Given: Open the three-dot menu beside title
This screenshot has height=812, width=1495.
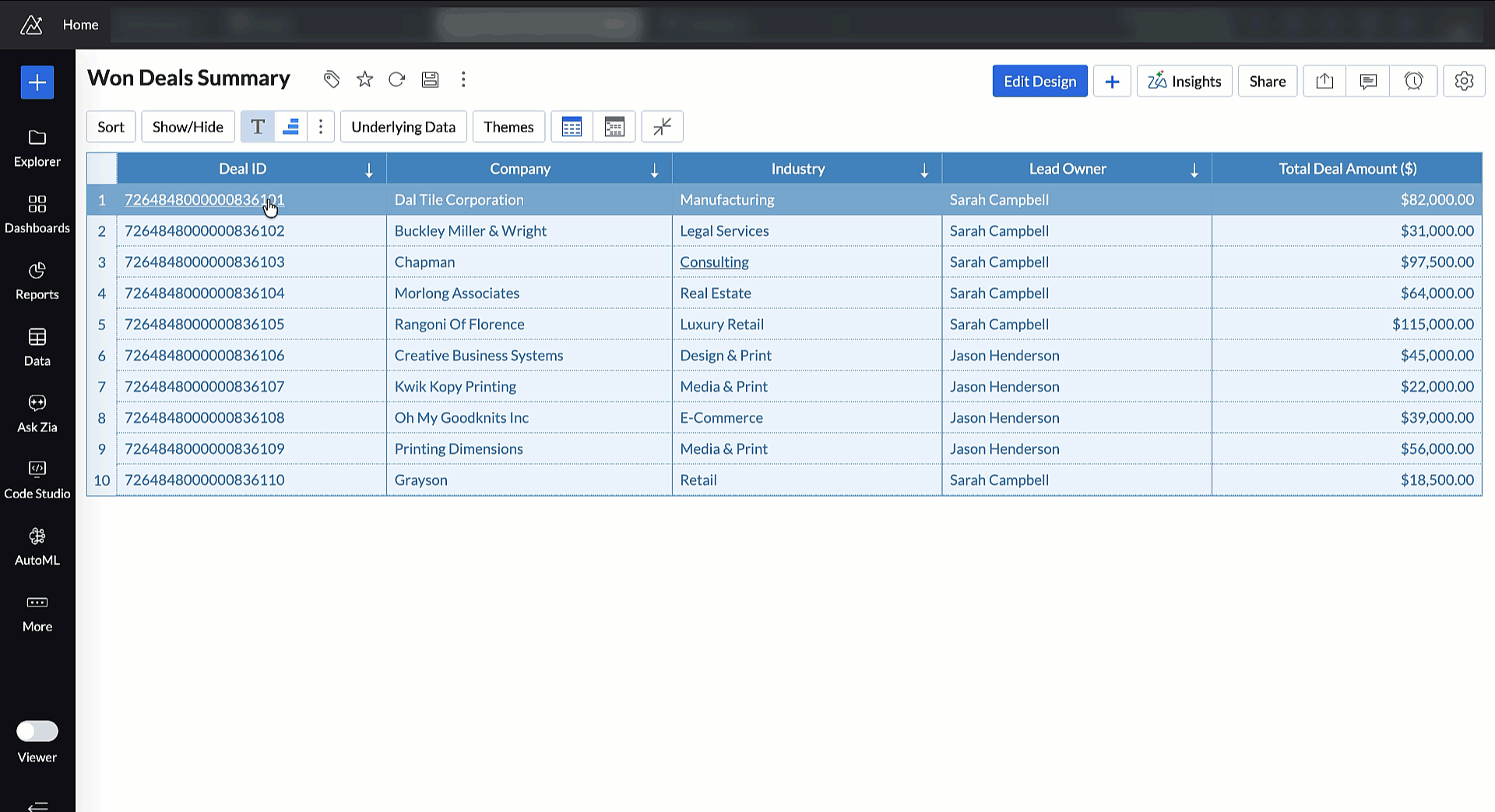Looking at the screenshot, I should (463, 79).
